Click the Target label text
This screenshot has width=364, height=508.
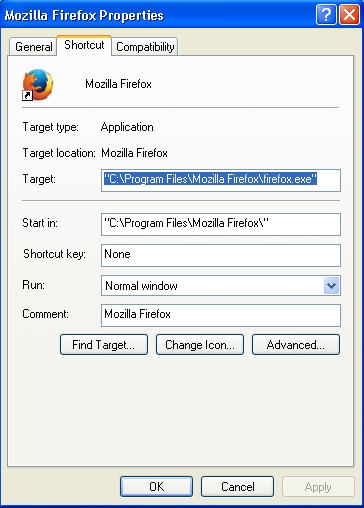pyautogui.click(x=39, y=179)
